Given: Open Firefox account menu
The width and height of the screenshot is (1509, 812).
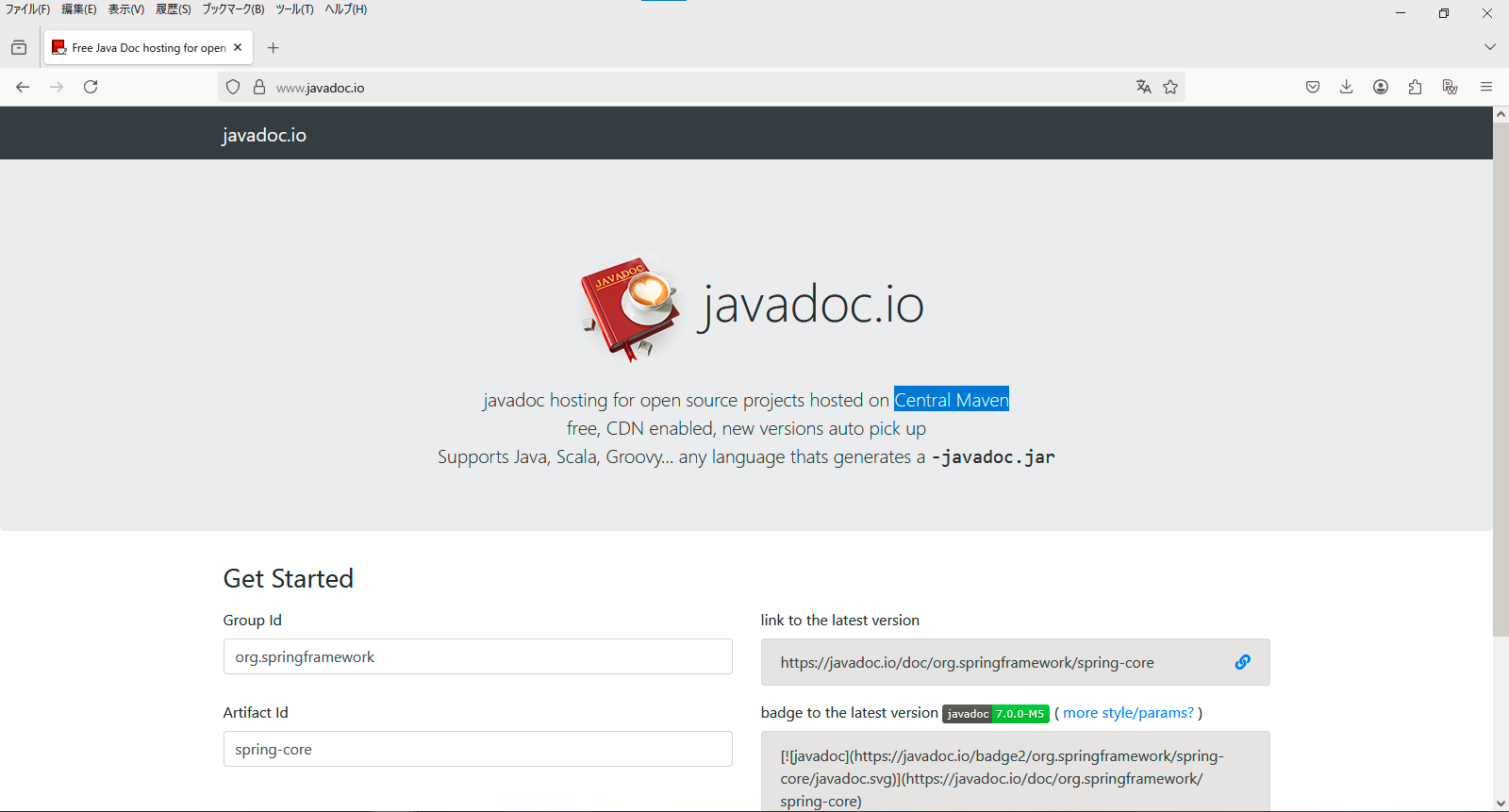Looking at the screenshot, I should [1381, 87].
